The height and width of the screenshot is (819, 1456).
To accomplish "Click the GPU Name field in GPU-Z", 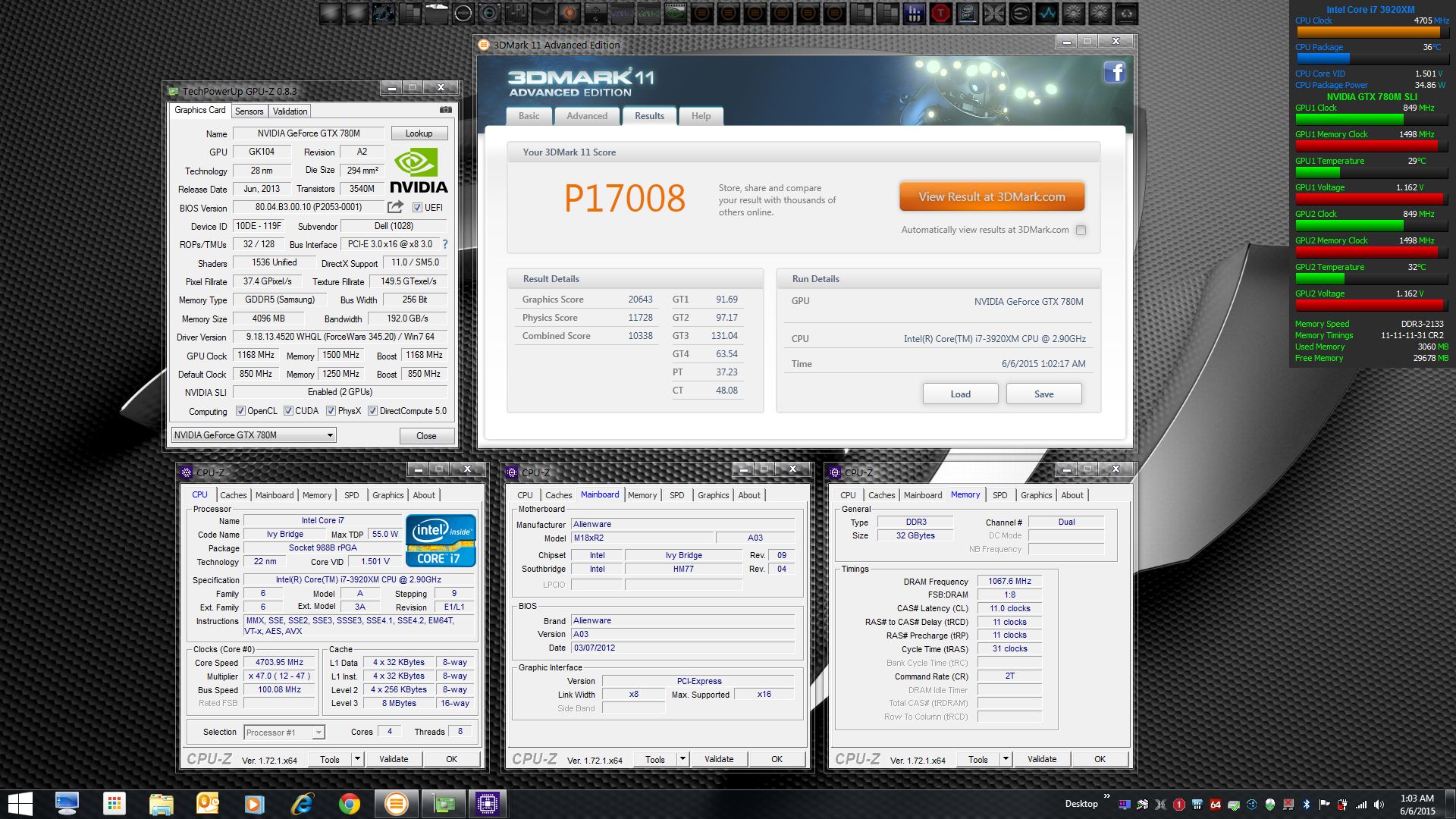I will click(309, 133).
